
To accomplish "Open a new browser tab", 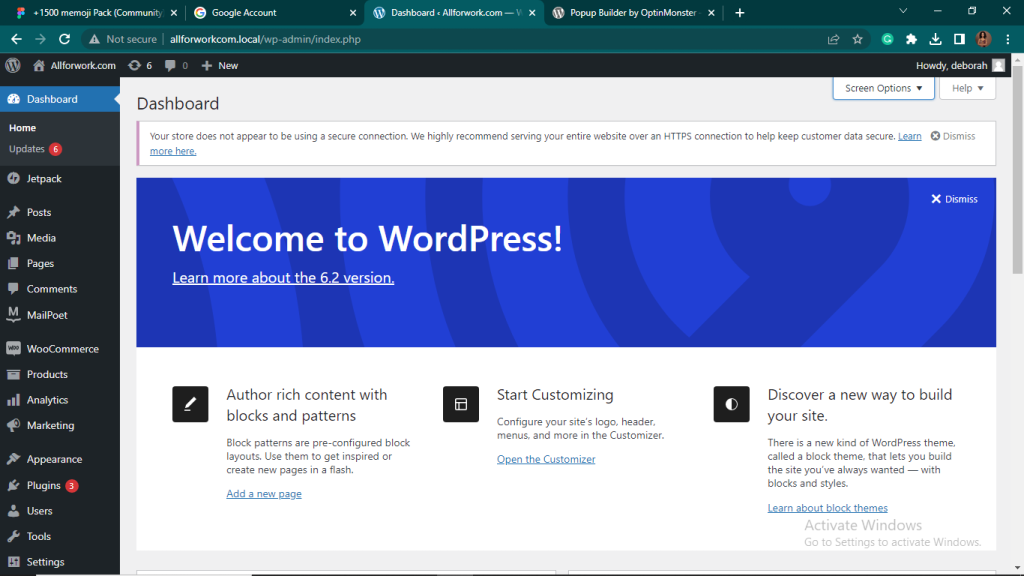I will [x=739, y=12].
